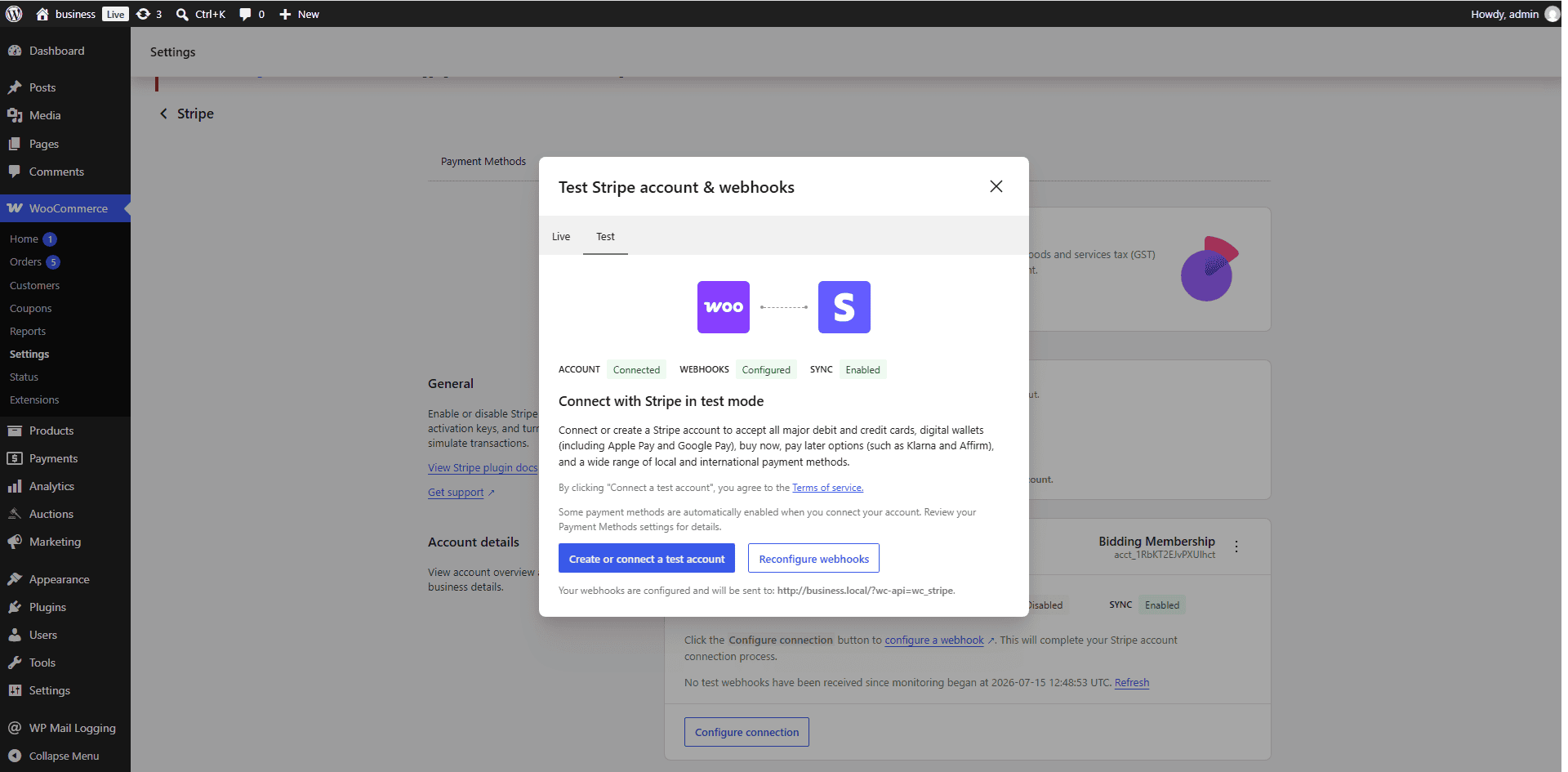Screen dimensions: 1568x772
Task: Click the WP Mail Logging icon
Action: [x=15, y=728]
